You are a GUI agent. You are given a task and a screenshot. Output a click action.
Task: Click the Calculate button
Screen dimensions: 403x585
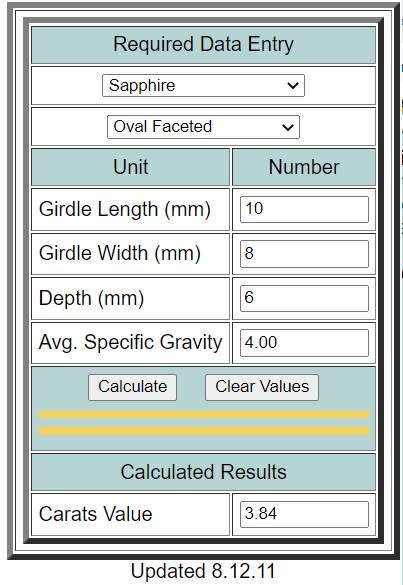(132, 387)
